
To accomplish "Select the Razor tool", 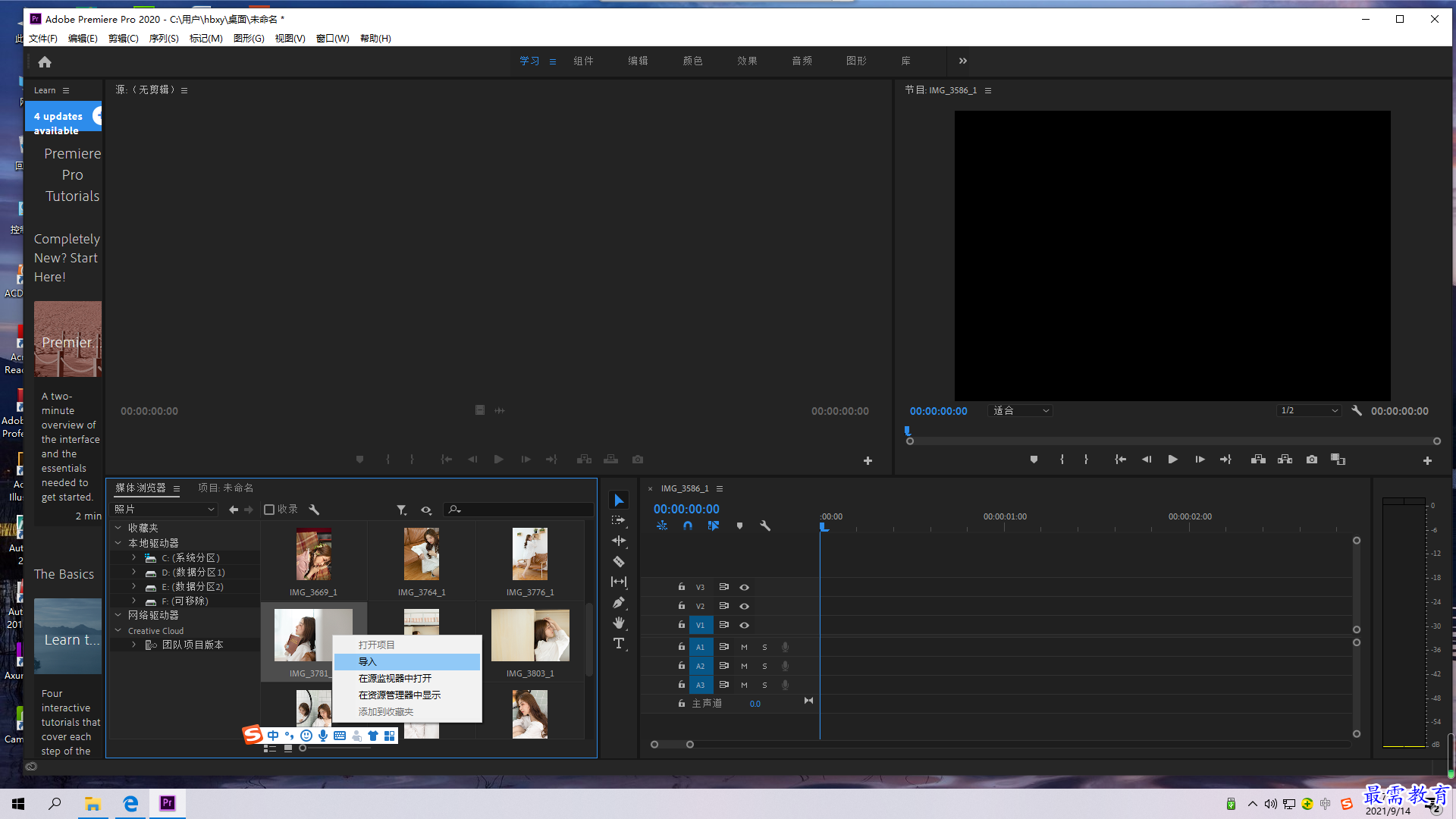I will 619,561.
